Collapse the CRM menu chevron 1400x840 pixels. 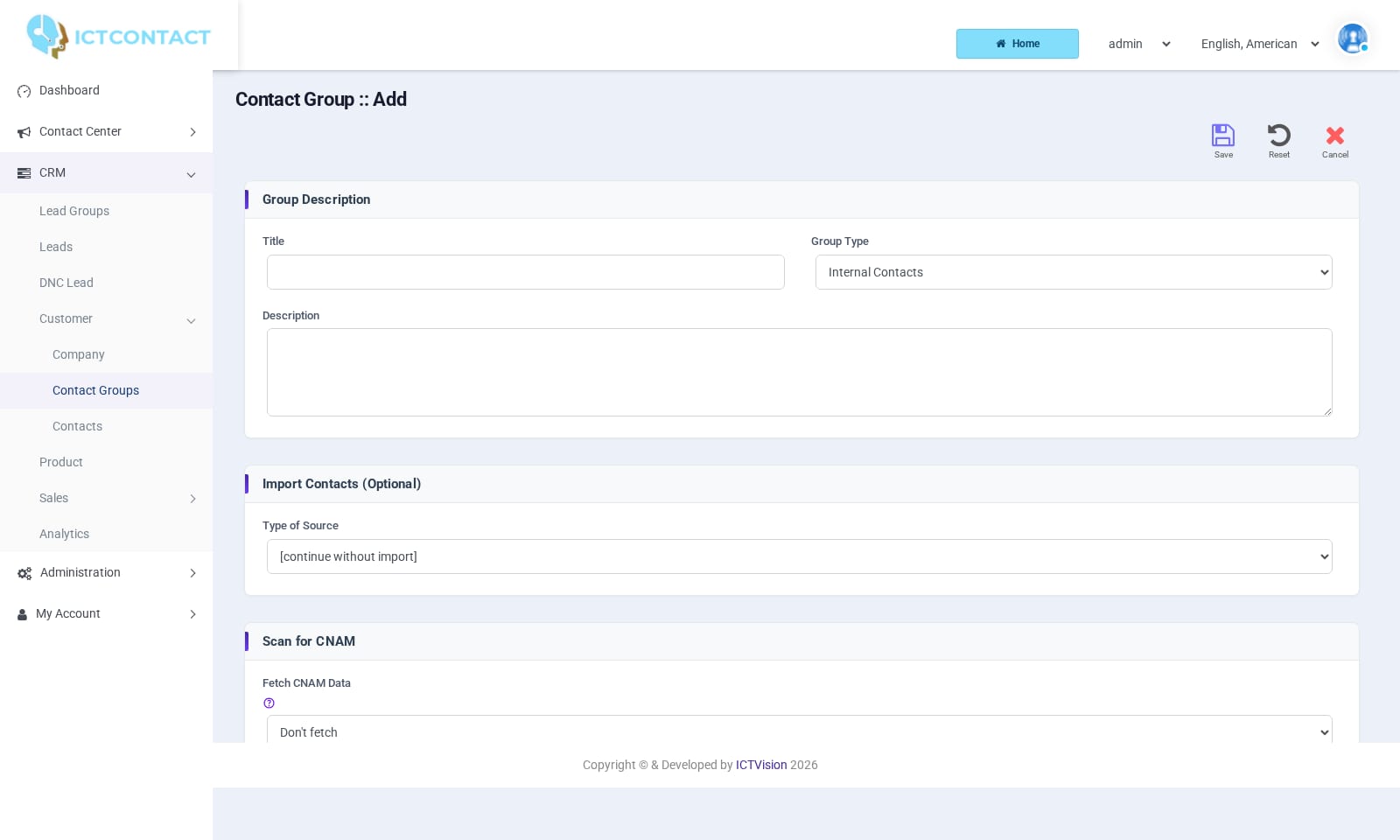(191, 175)
